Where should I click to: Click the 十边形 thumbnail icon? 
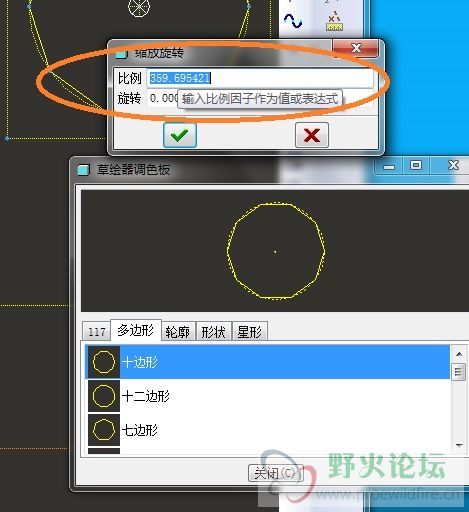tap(104, 362)
